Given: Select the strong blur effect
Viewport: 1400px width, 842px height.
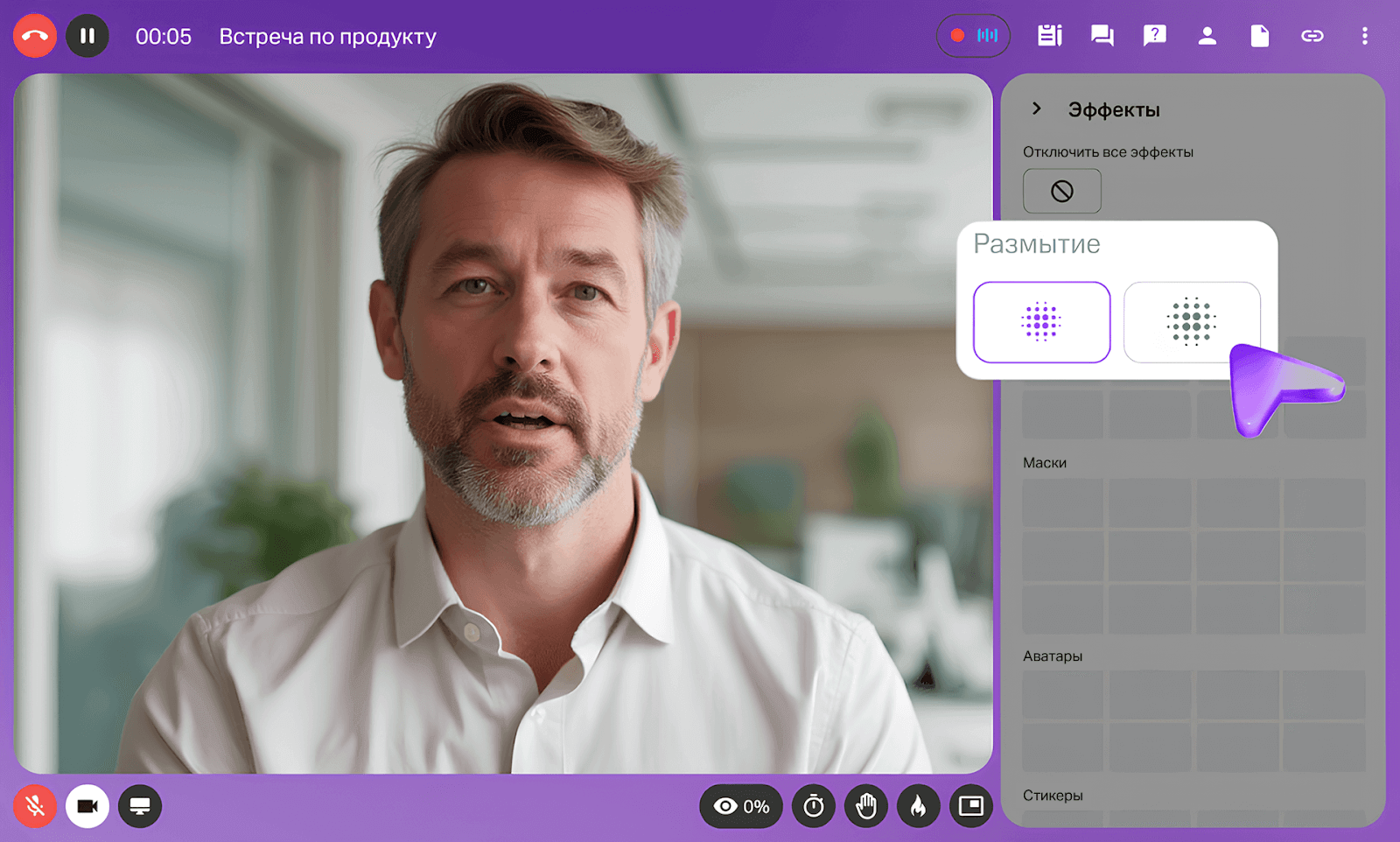Looking at the screenshot, I should click(1191, 322).
